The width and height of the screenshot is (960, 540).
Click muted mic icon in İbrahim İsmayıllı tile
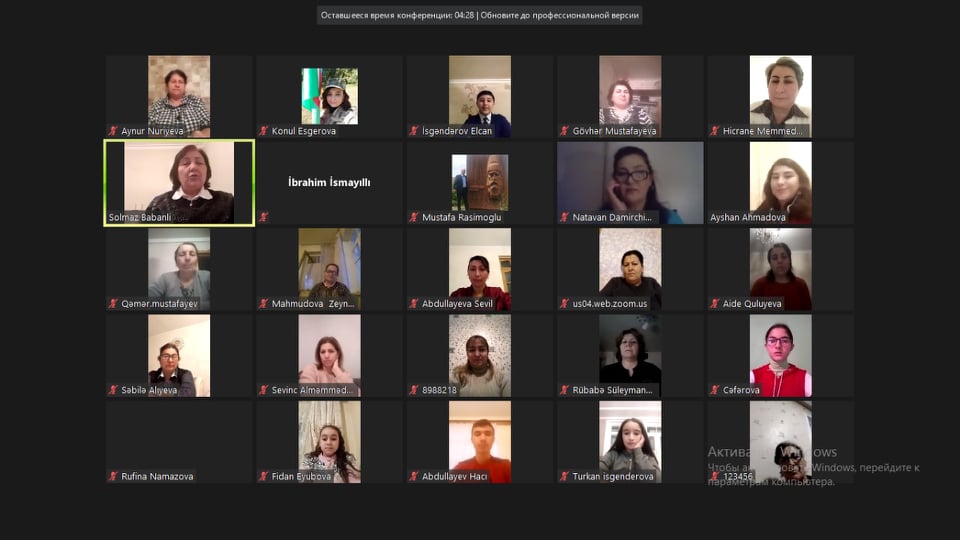(264, 217)
